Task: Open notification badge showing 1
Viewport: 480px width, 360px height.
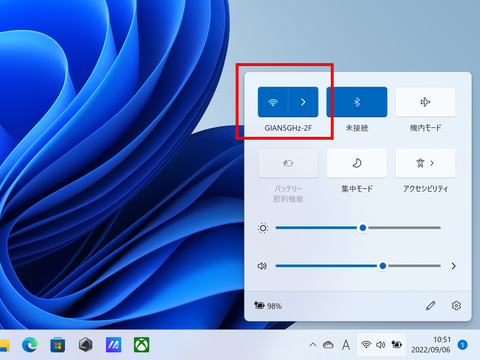Action: [462, 345]
